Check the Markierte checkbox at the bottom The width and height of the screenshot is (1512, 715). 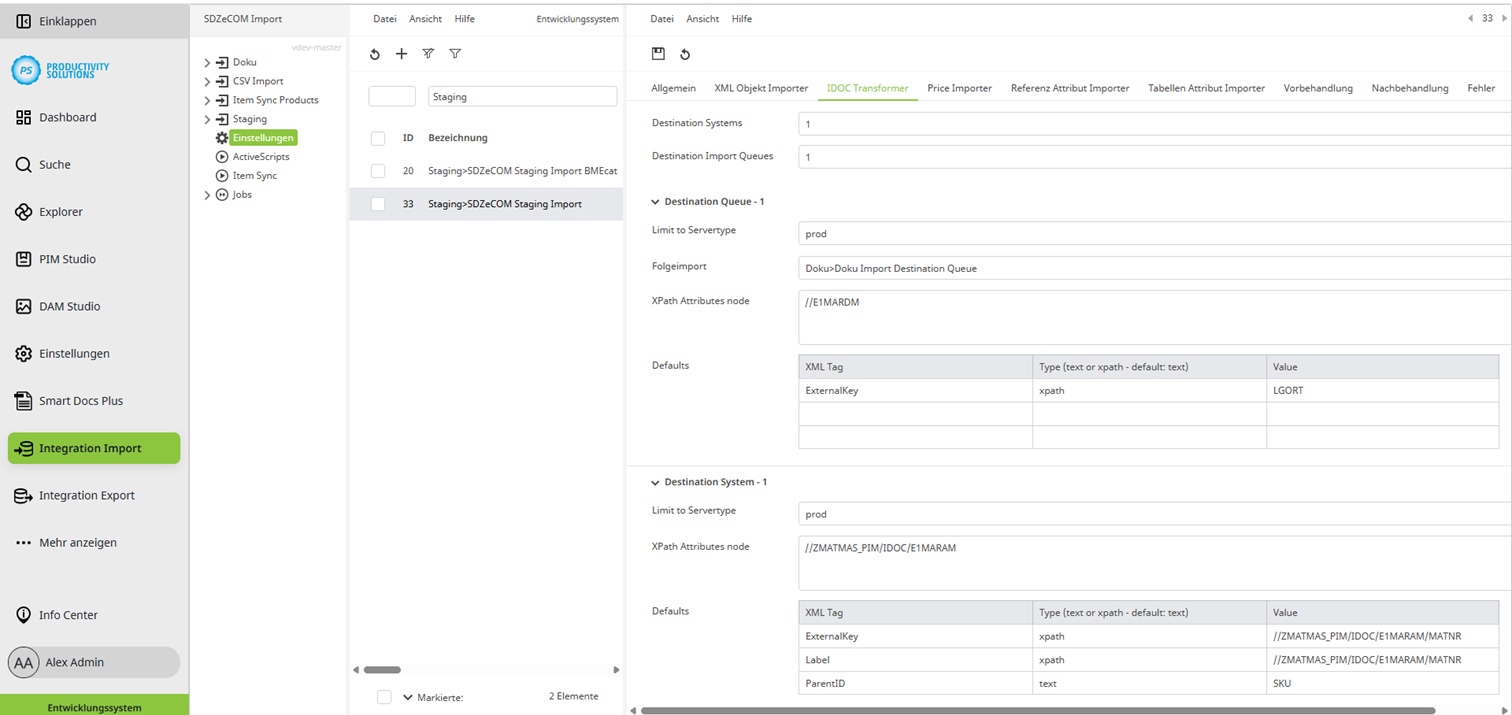(x=384, y=697)
